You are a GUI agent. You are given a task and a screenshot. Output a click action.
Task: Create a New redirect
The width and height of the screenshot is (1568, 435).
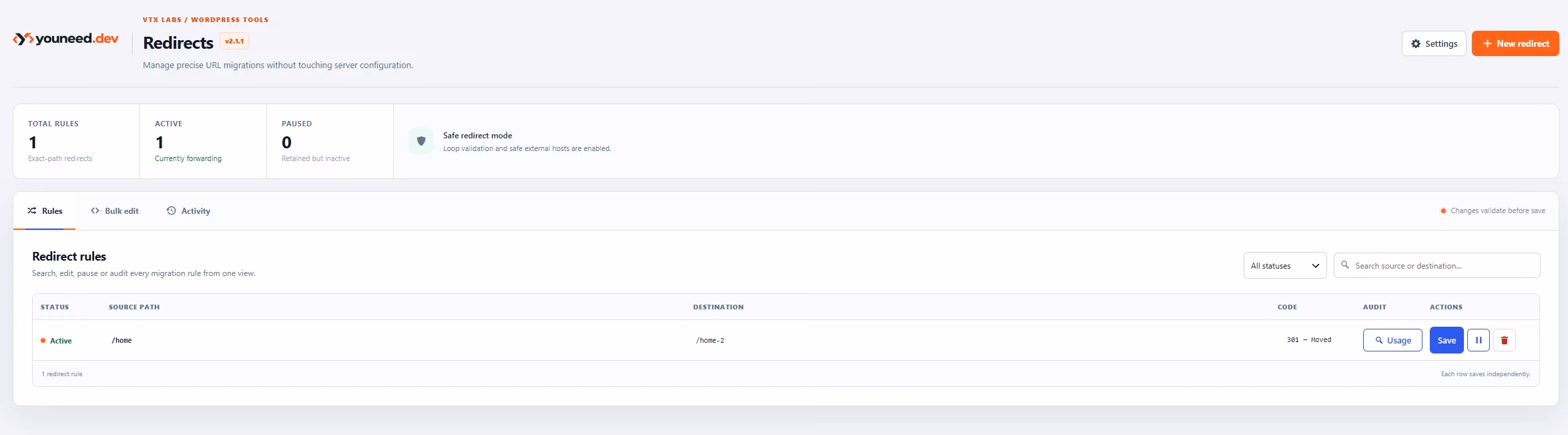[1515, 43]
